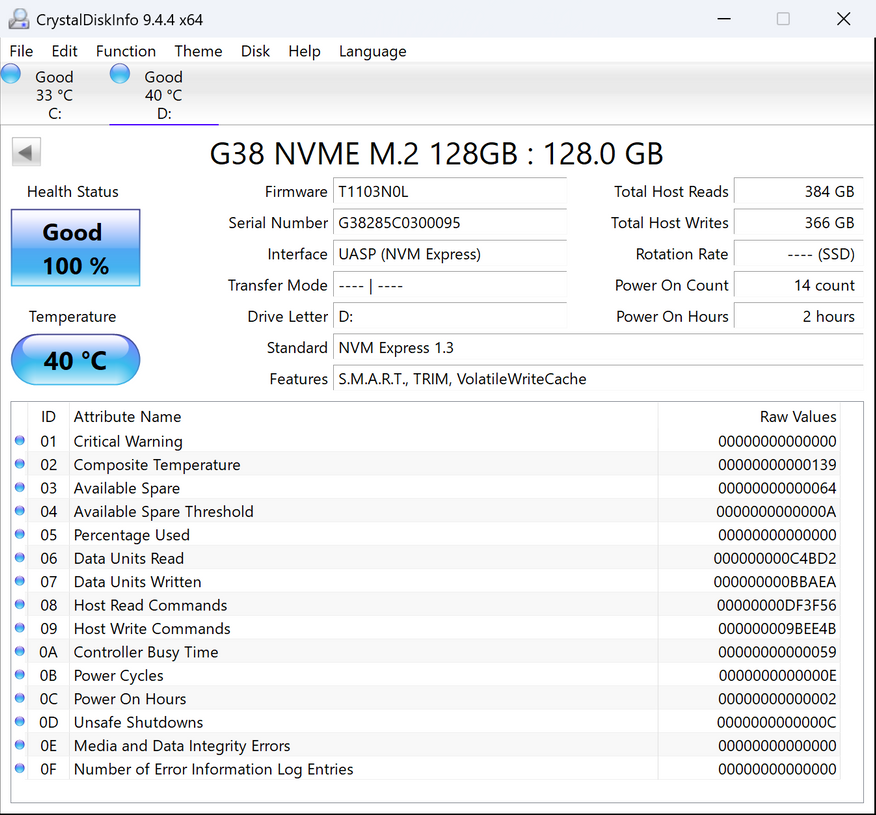Click the previous disk arrow button
The image size is (876, 815).
26,153
